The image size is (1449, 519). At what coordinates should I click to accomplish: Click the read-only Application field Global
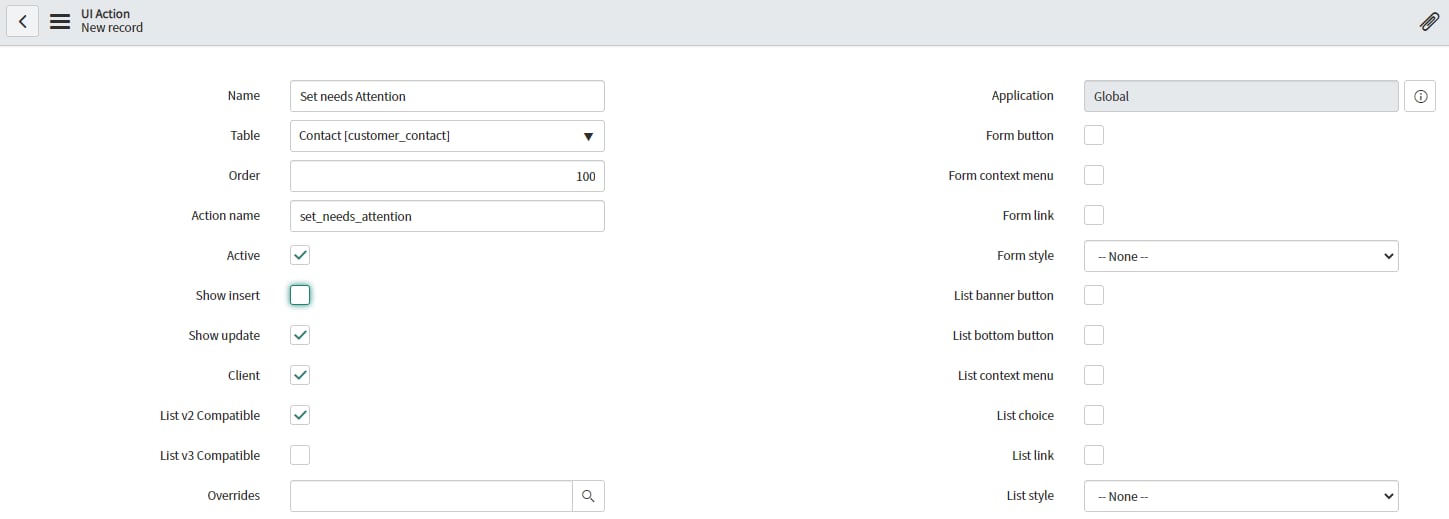point(1241,96)
